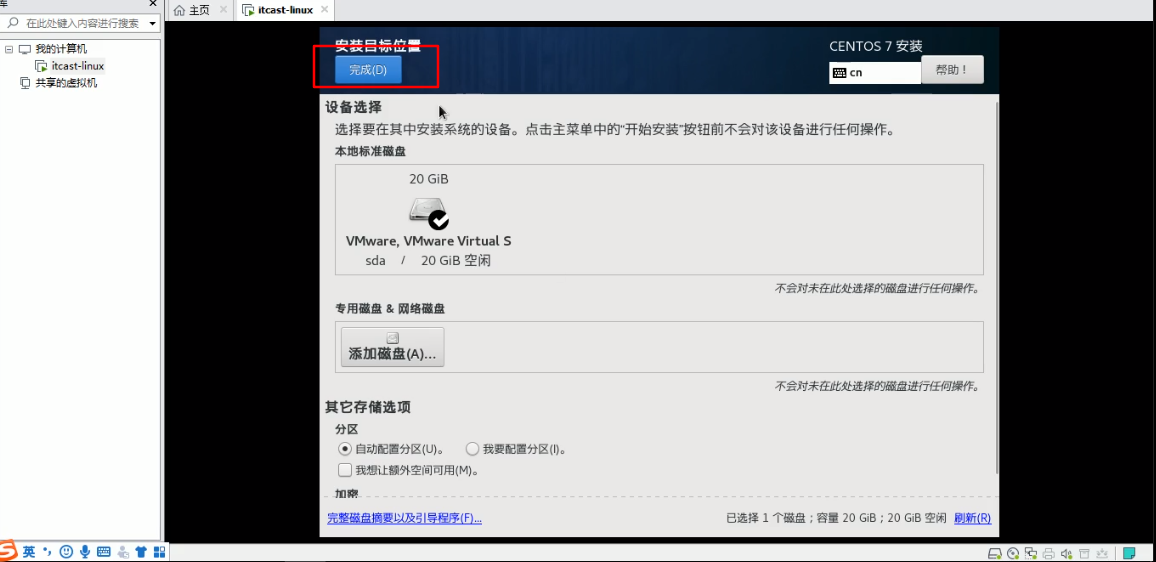Toggle the punctuation mode icon

click(x=47, y=552)
